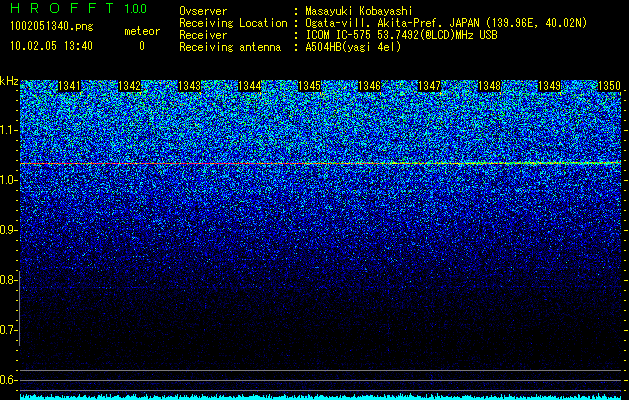Image resolution: width=629 pixels, height=400 pixels.
Task: Click the 1345 time marker
Action: [x=310, y=86]
